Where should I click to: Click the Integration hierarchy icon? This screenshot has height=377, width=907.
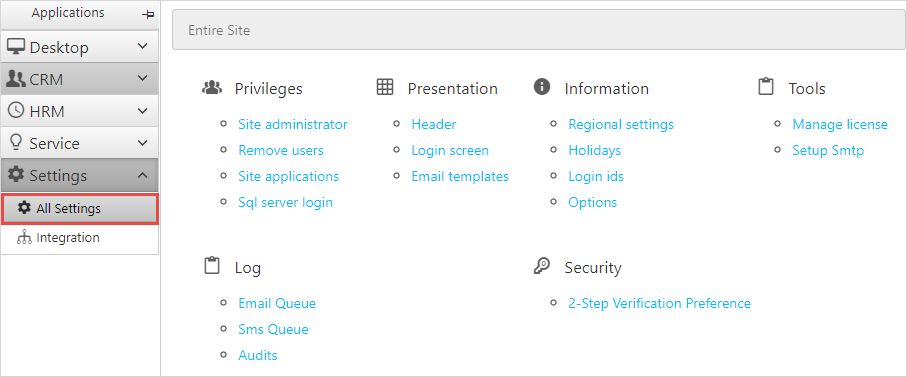24,238
